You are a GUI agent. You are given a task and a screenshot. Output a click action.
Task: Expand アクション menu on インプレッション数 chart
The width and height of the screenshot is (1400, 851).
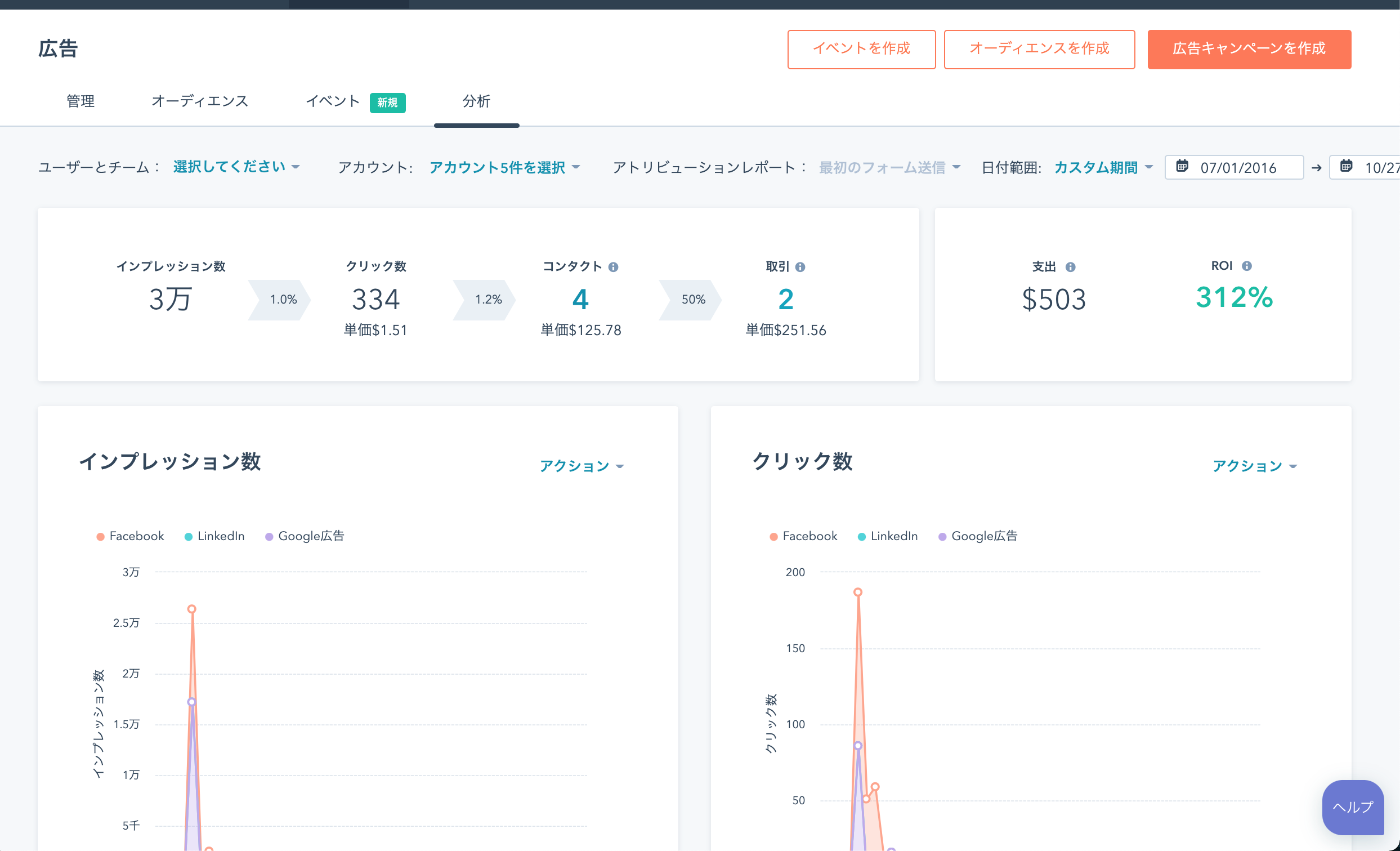pyautogui.click(x=582, y=466)
